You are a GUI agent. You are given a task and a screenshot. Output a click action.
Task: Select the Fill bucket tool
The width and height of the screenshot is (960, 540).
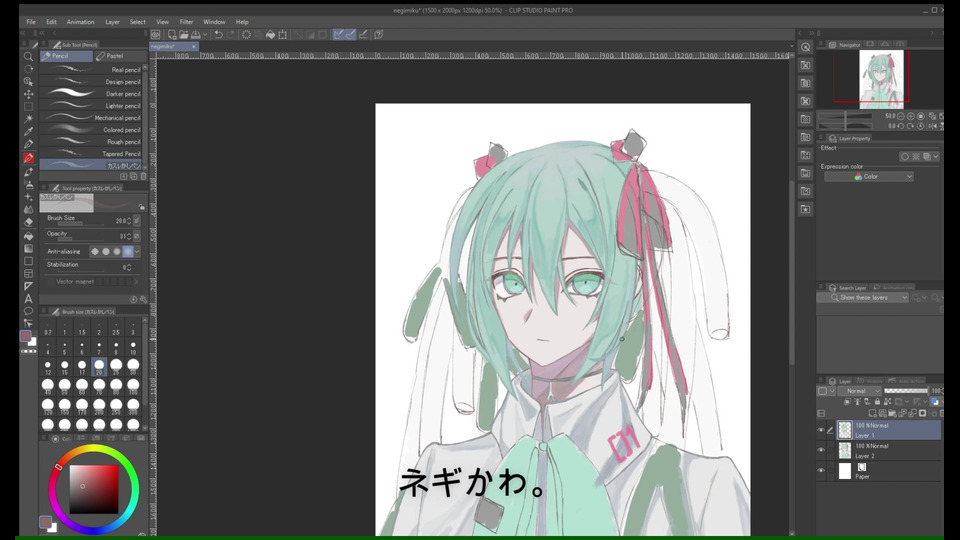[28, 236]
